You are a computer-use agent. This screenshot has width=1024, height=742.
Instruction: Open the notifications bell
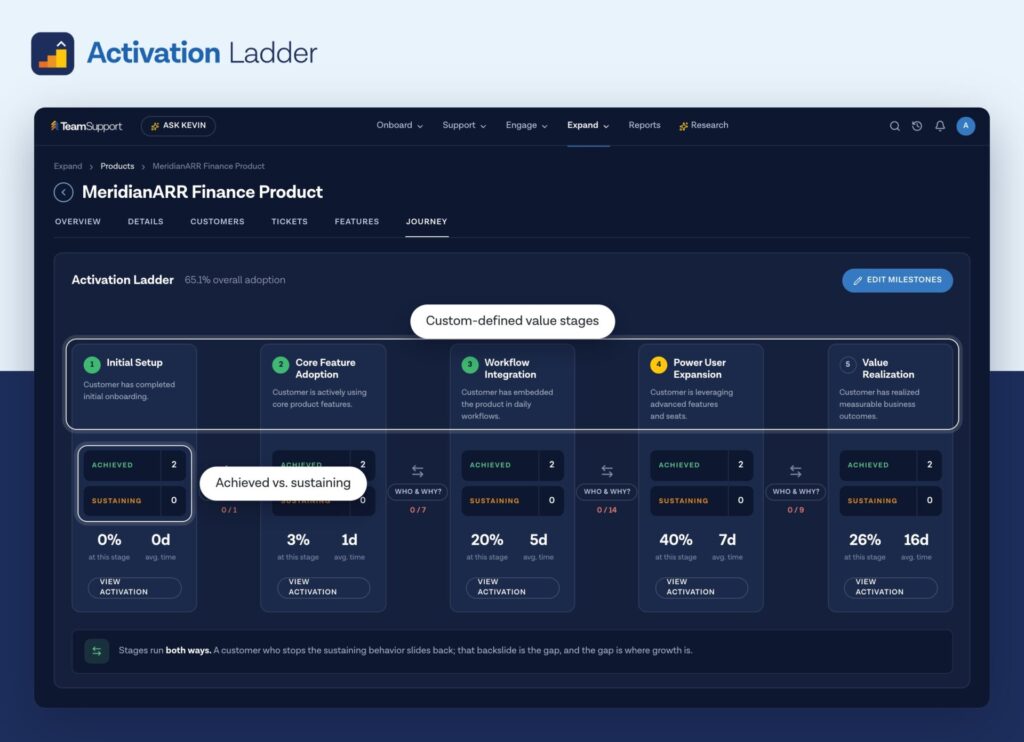tap(940, 126)
